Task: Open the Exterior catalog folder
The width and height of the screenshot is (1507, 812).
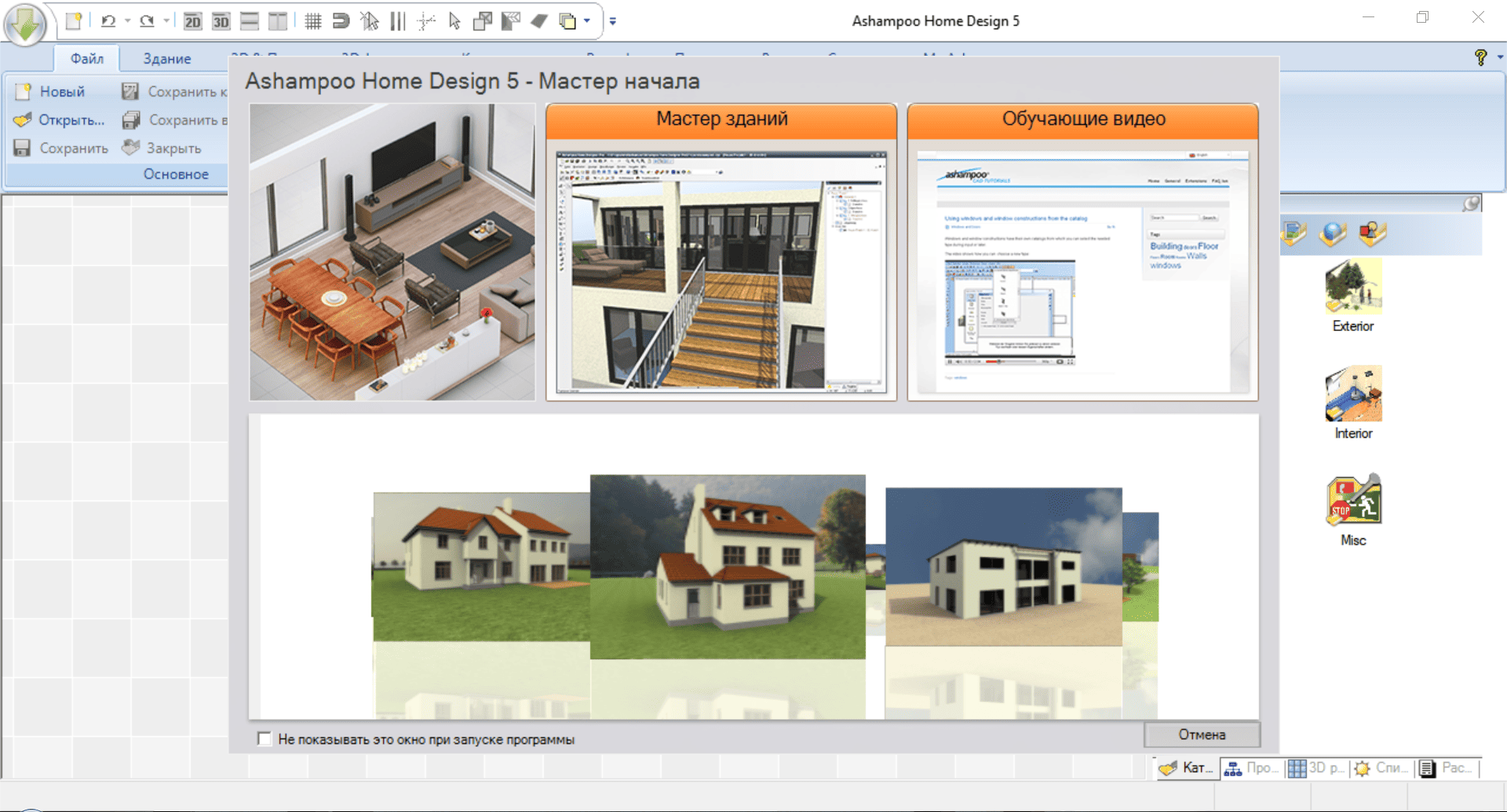Action: coord(1353,297)
